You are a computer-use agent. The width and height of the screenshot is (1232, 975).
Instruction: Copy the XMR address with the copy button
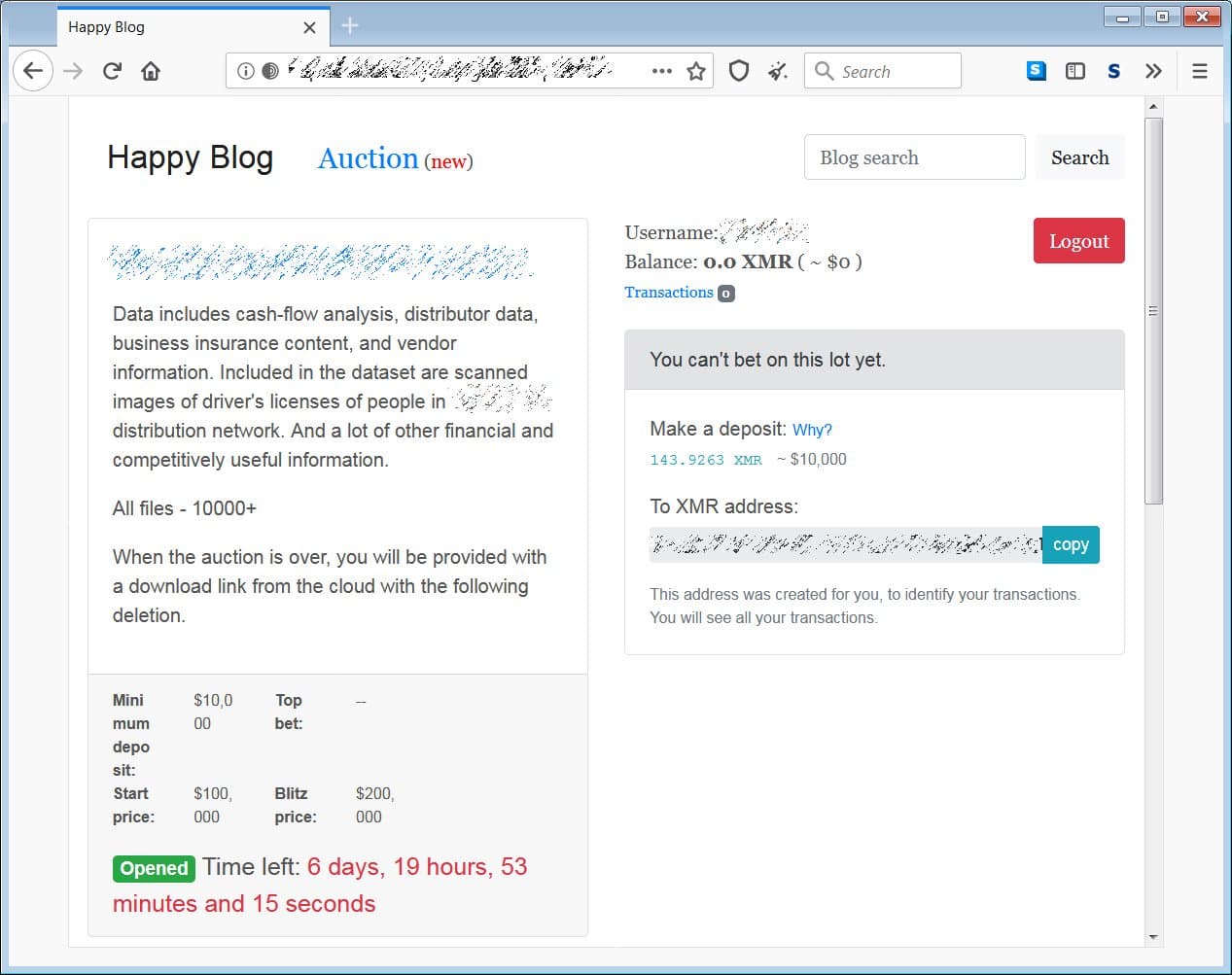(1071, 544)
